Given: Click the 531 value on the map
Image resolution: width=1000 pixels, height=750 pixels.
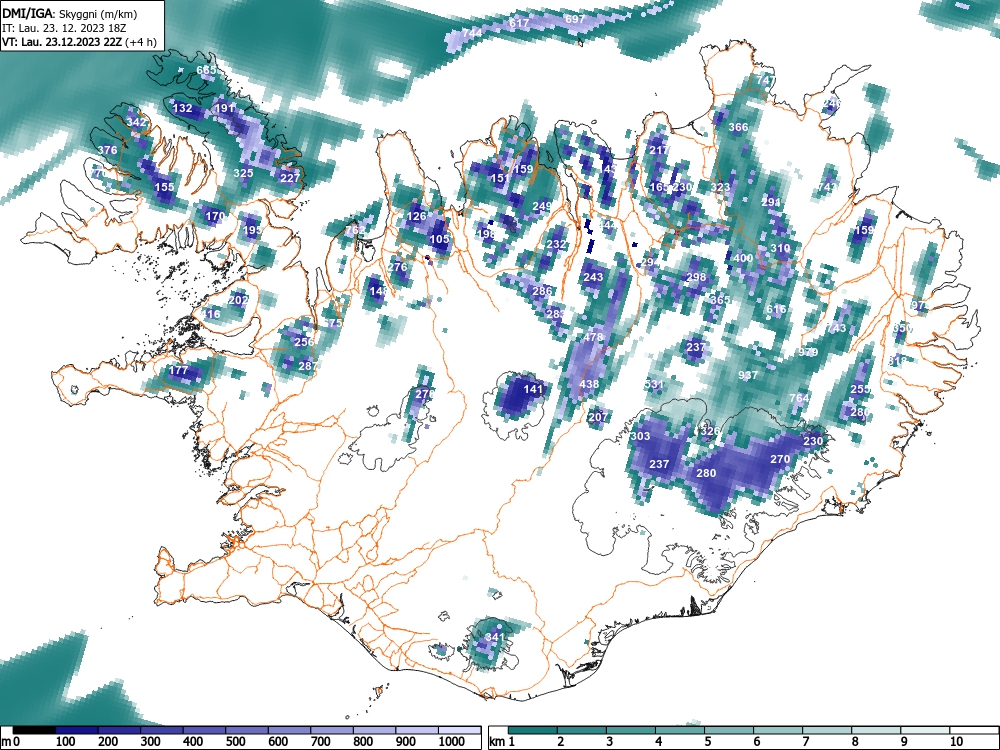Looking at the screenshot, I should [x=654, y=384].
